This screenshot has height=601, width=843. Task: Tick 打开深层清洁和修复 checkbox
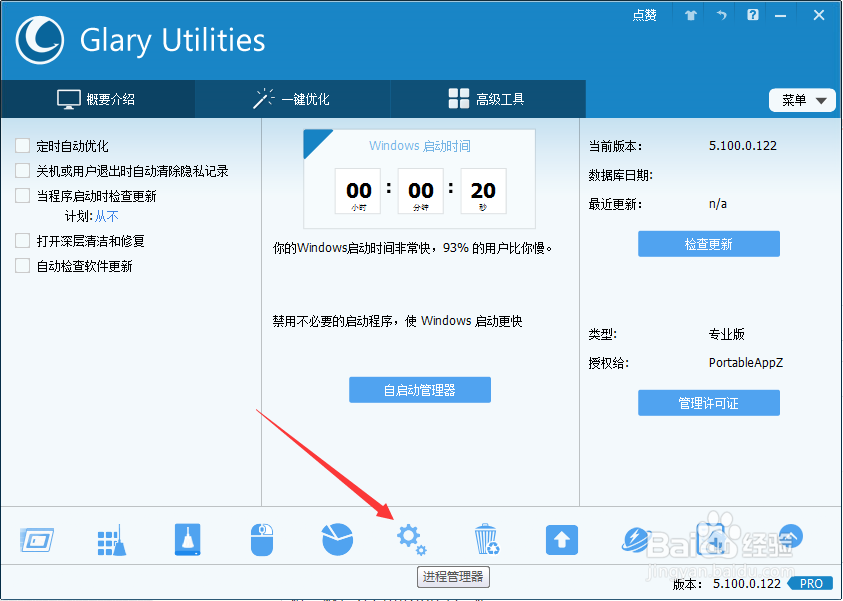tap(23, 241)
